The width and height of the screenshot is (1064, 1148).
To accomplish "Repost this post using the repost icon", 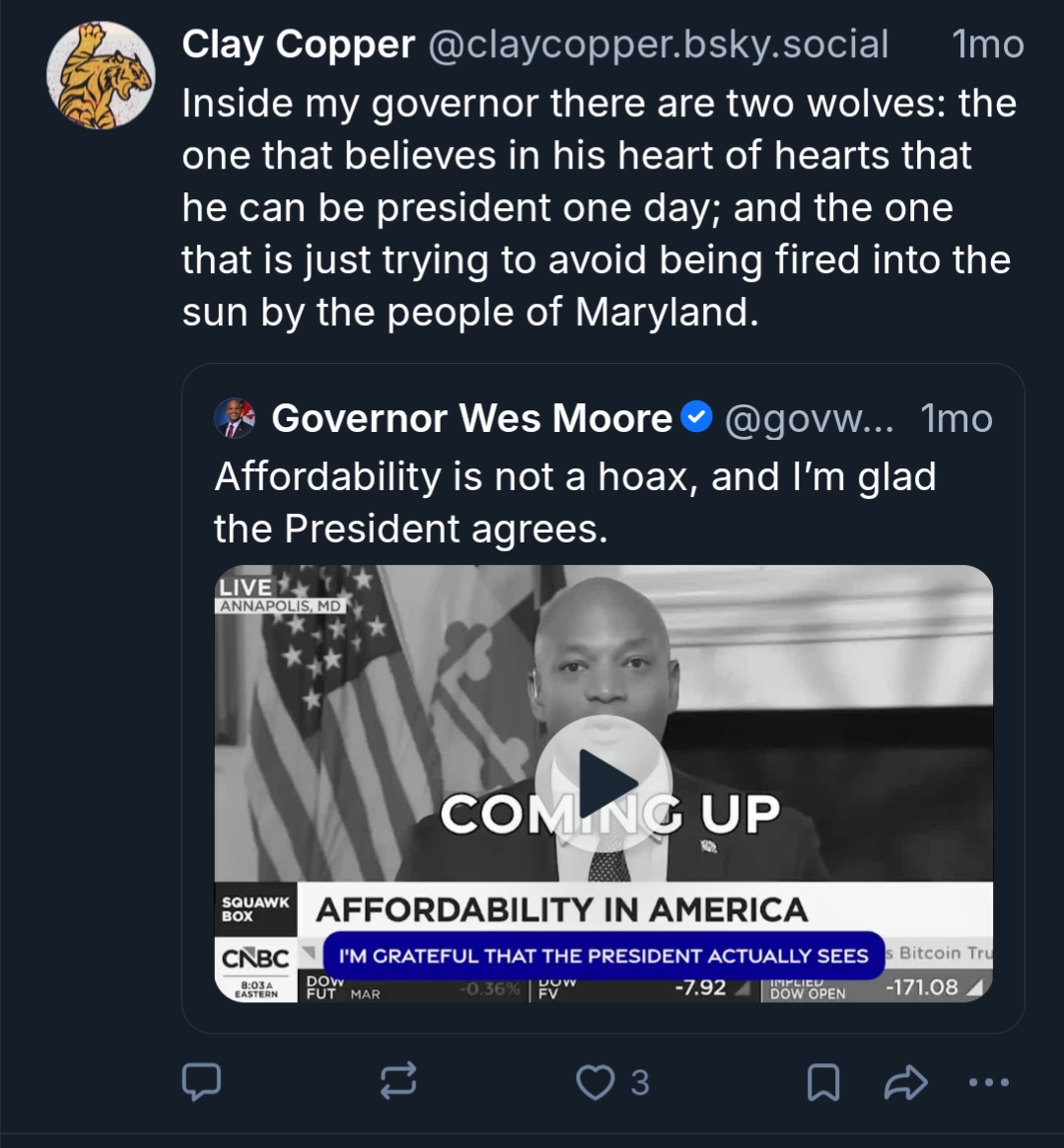I will click(x=398, y=1082).
